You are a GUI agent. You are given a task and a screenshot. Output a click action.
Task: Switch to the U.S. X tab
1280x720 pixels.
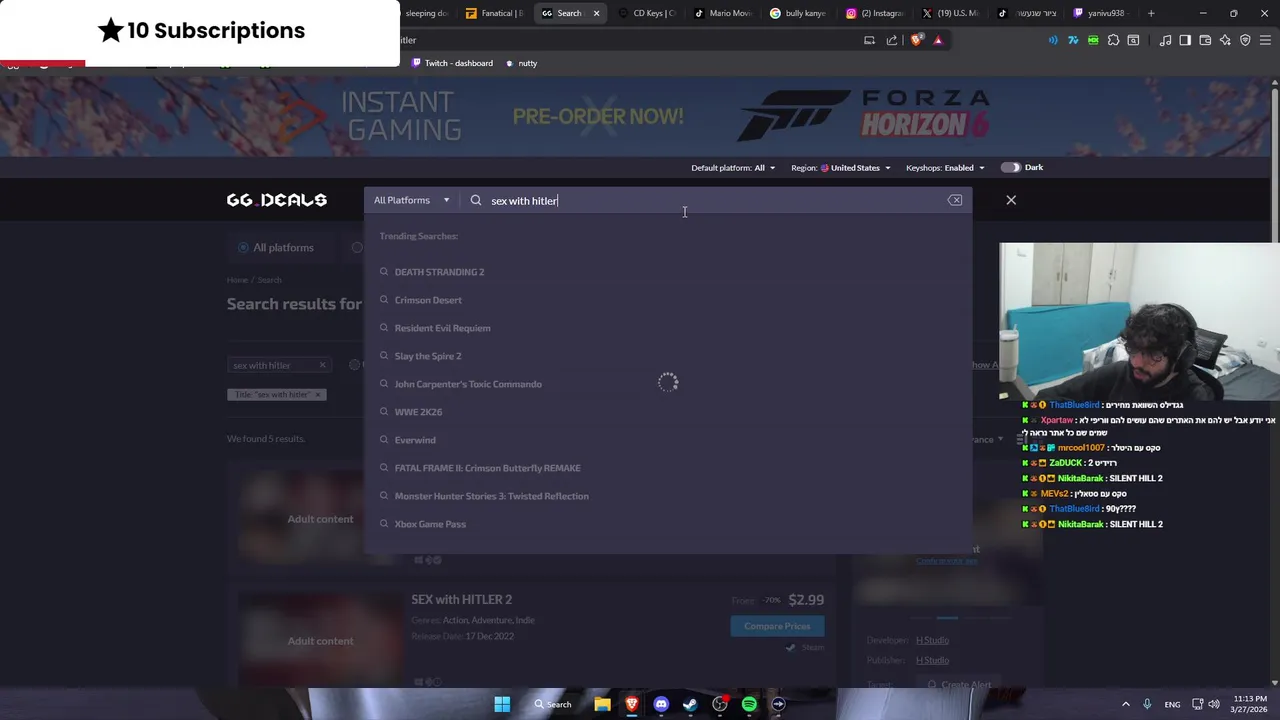click(x=950, y=13)
